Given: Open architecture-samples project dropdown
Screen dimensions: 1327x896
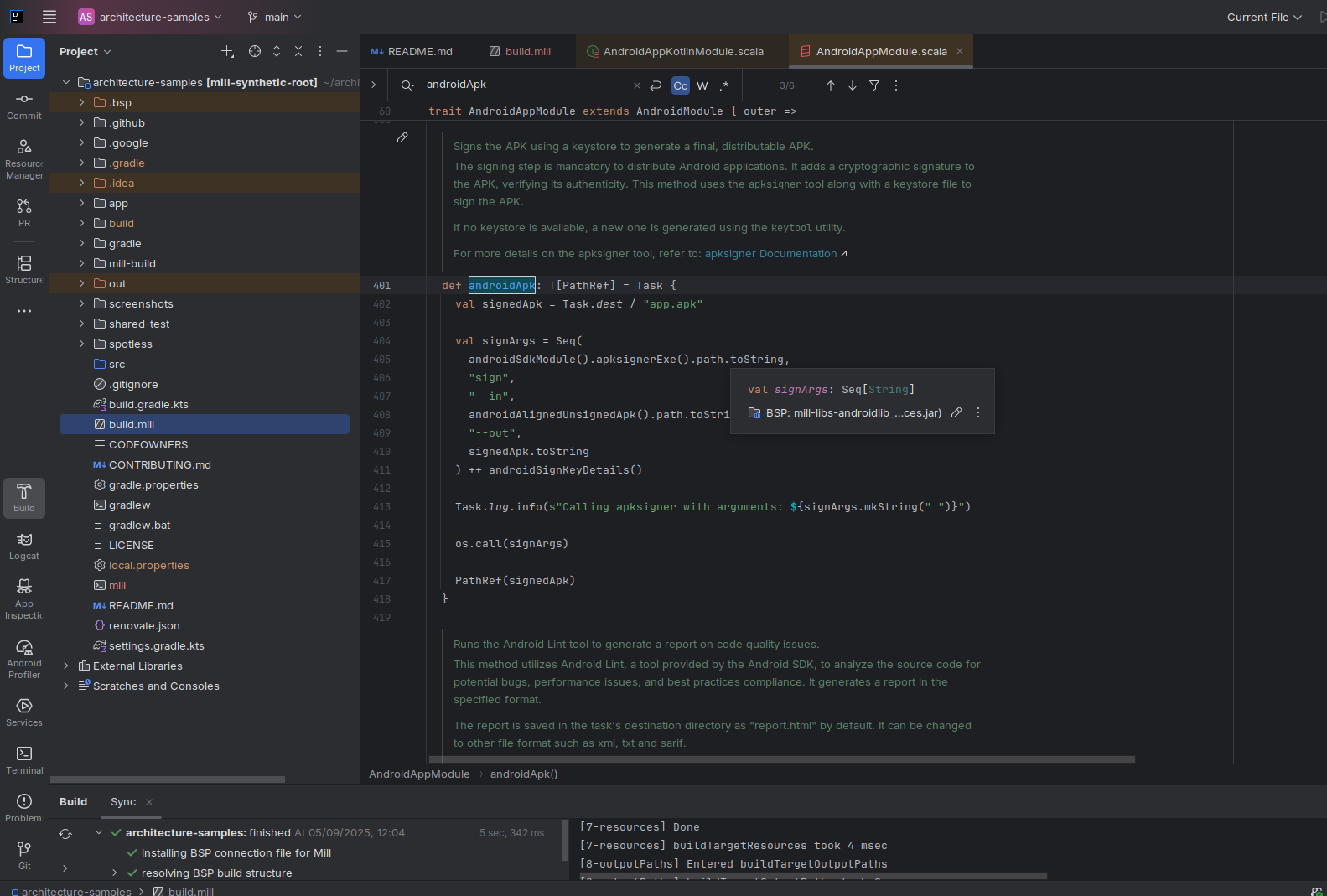Looking at the screenshot, I should coord(151,17).
